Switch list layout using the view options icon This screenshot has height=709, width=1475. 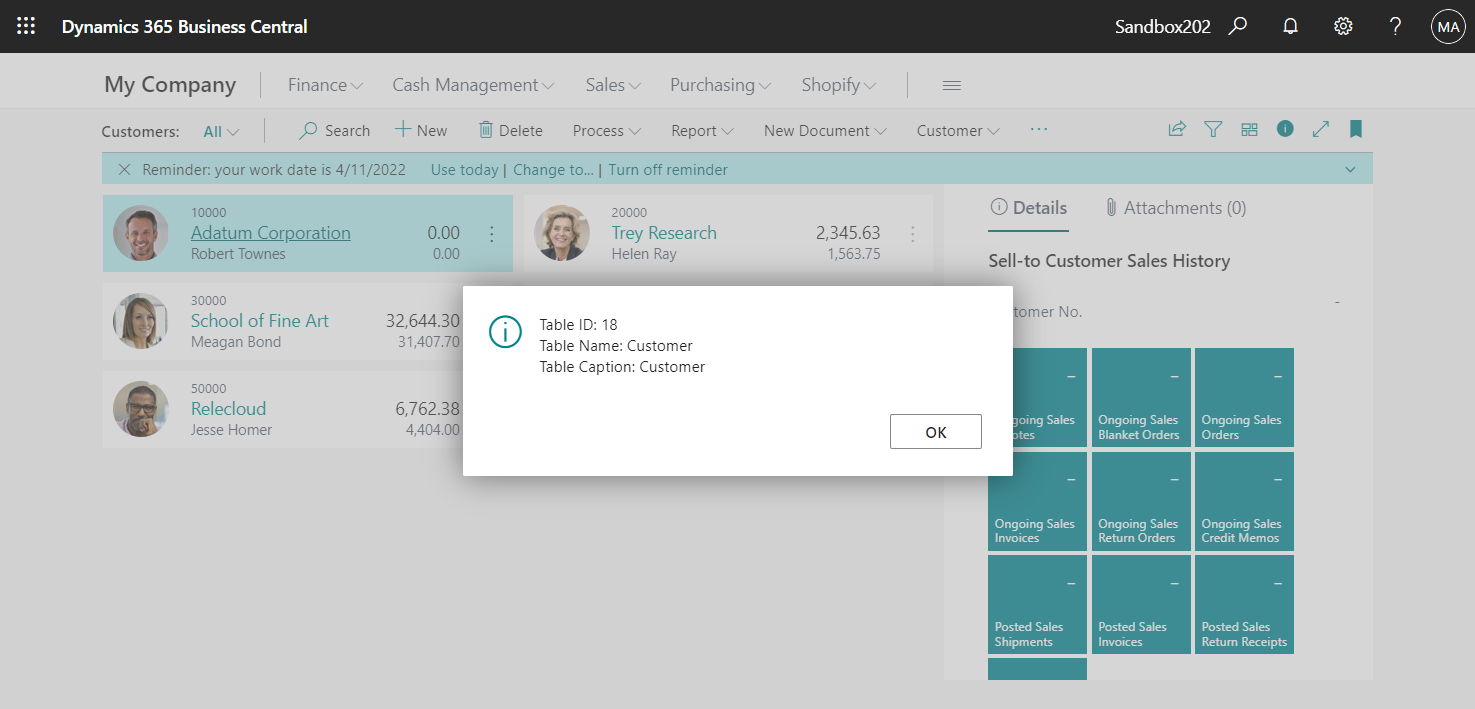1249,129
